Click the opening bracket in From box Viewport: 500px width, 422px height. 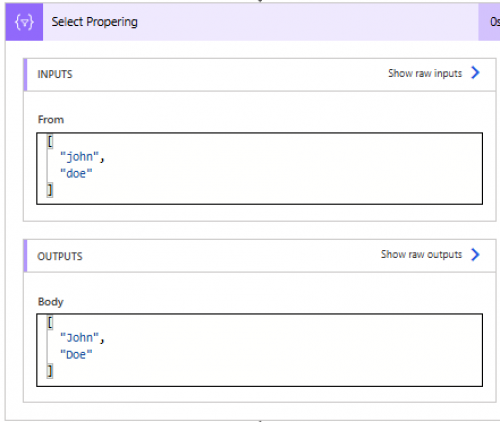click(50, 141)
